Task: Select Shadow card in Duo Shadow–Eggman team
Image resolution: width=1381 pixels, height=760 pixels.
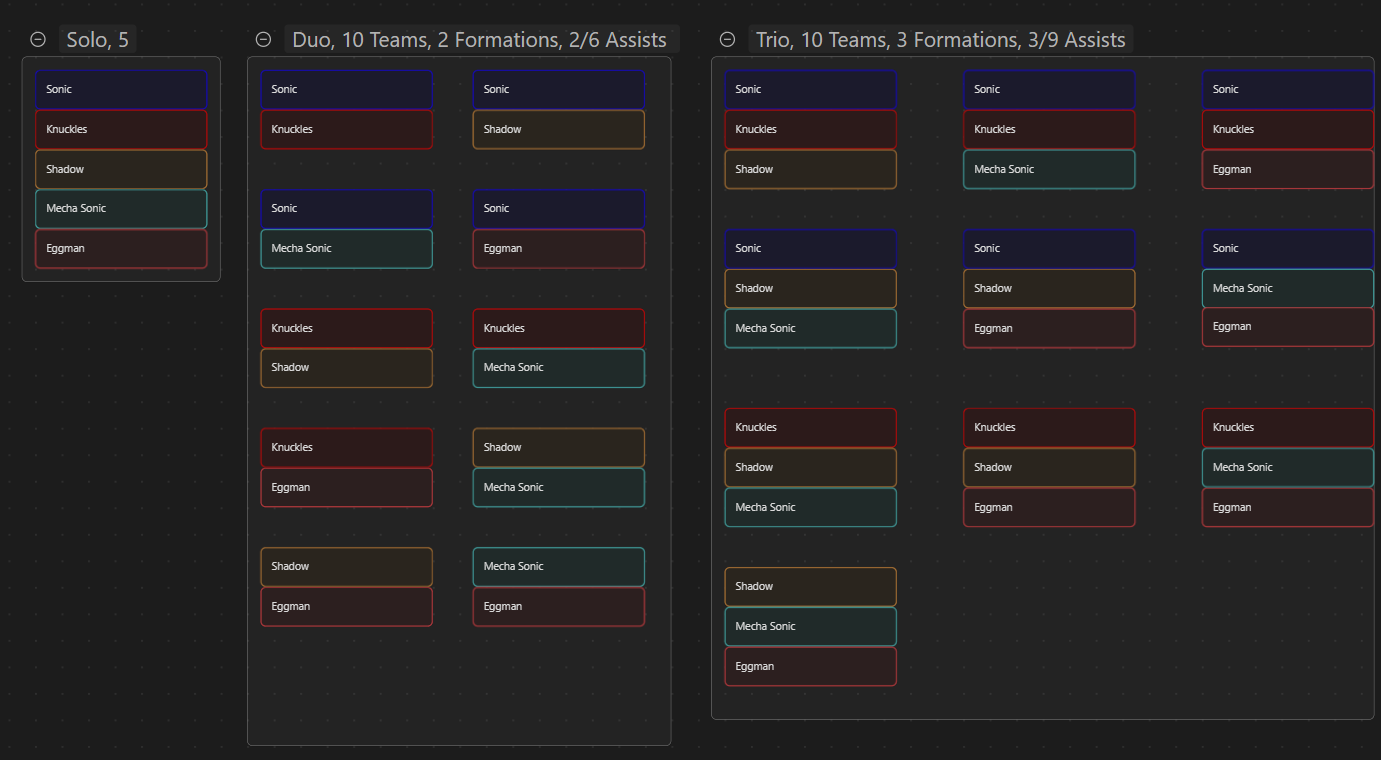Action: point(347,567)
